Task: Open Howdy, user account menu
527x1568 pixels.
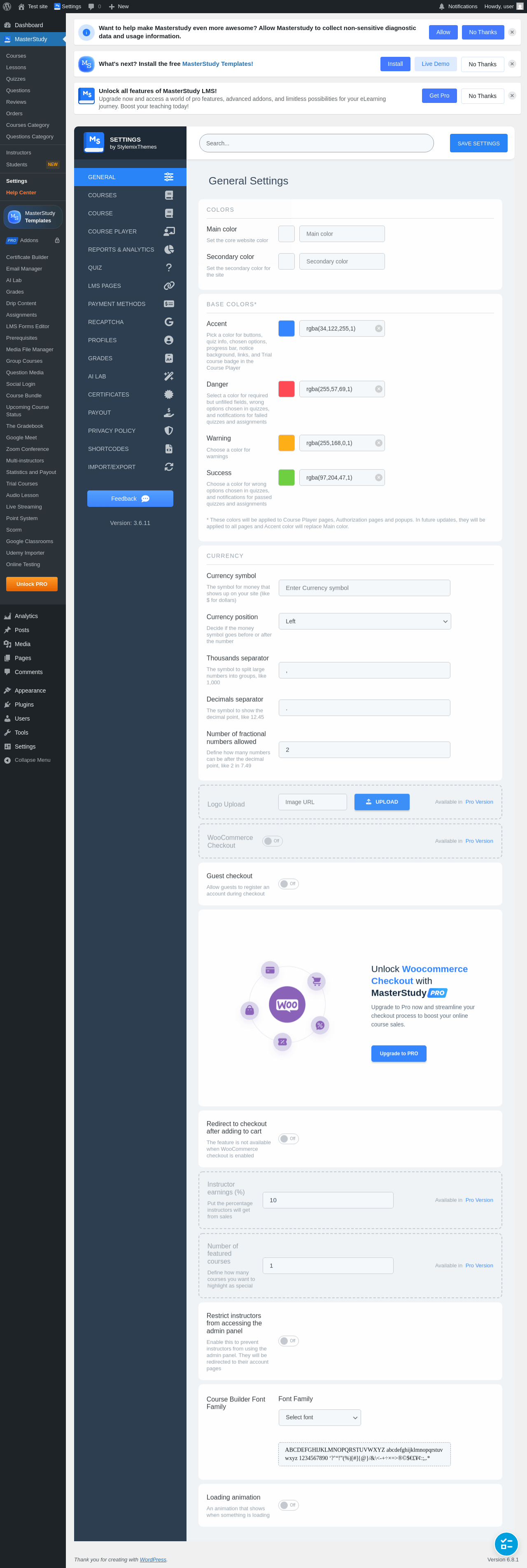Action: (503, 6)
